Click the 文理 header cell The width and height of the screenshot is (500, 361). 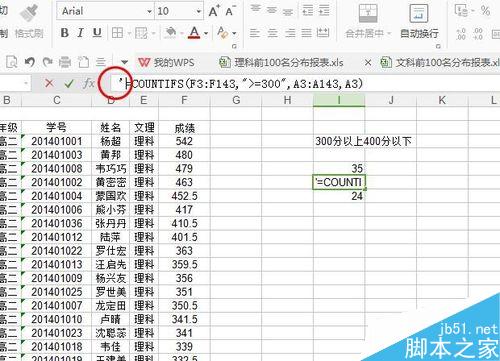pos(144,128)
